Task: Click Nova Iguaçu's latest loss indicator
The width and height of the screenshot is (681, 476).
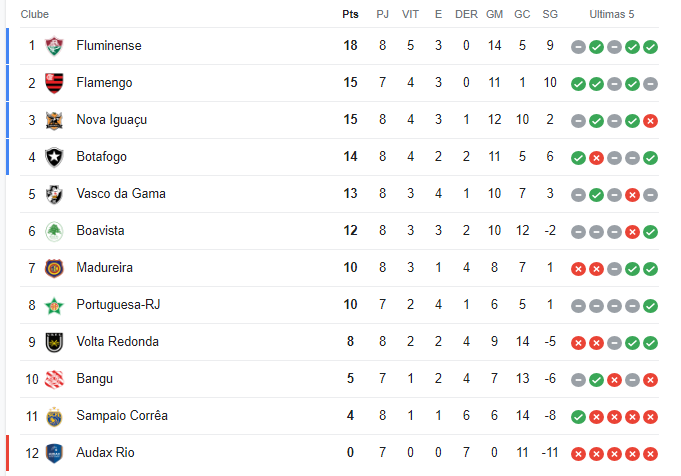Action: (x=650, y=121)
